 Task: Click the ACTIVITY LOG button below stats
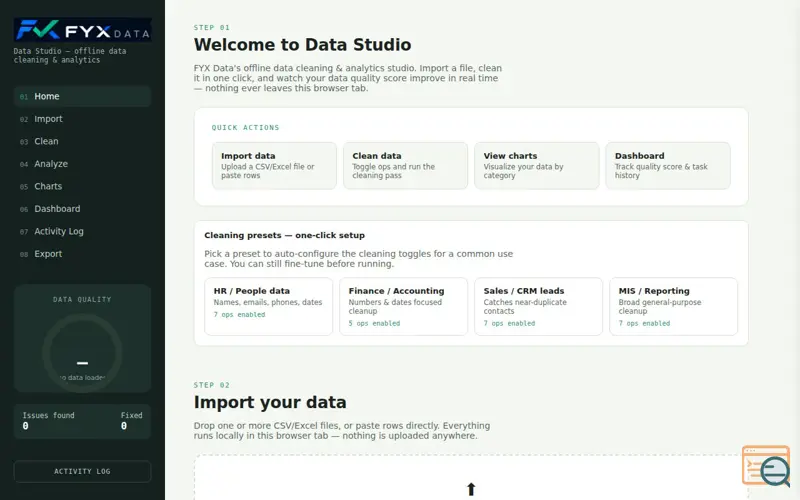pyautogui.click(x=83, y=471)
